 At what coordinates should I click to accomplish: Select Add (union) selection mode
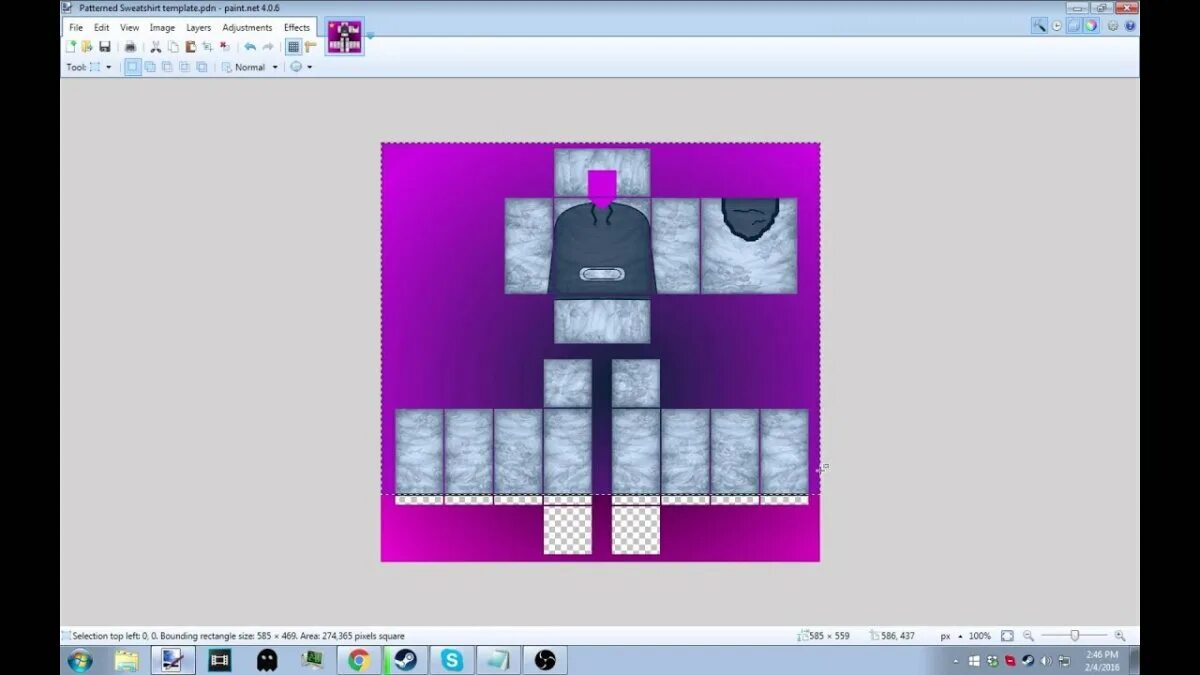(x=150, y=67)
